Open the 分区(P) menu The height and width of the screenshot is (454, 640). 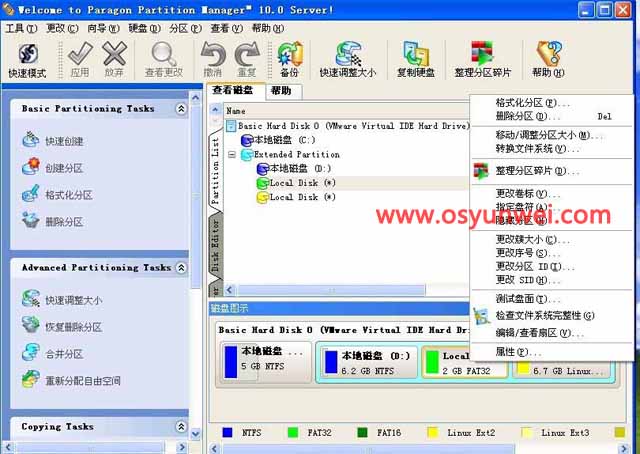coord(186,28)
